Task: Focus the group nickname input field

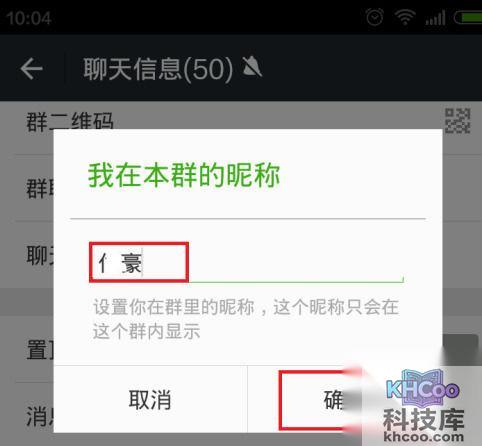Action: pyautogui.click(x=246, y=263)
